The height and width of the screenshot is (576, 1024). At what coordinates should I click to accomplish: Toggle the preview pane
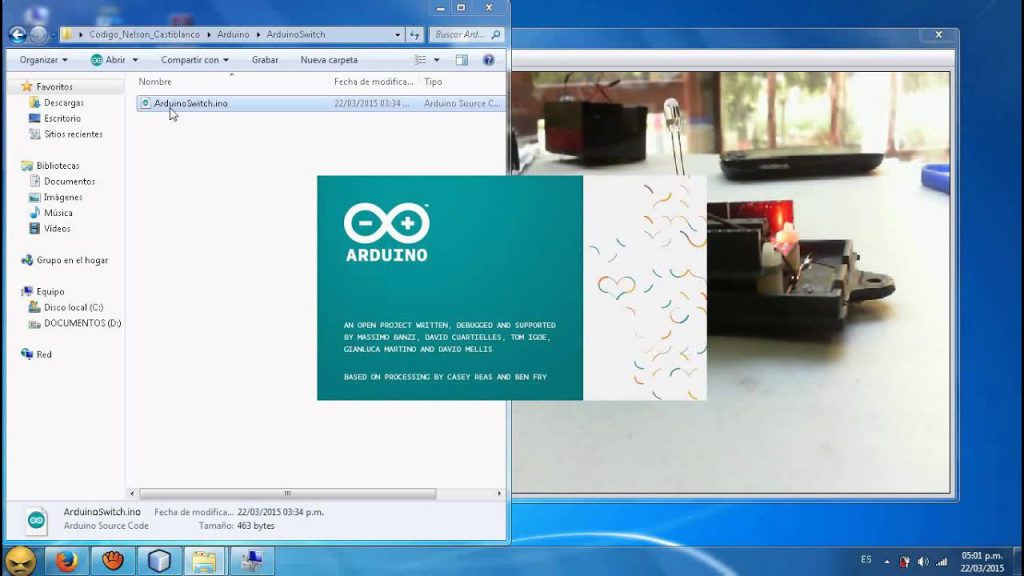tap(461, 59)
